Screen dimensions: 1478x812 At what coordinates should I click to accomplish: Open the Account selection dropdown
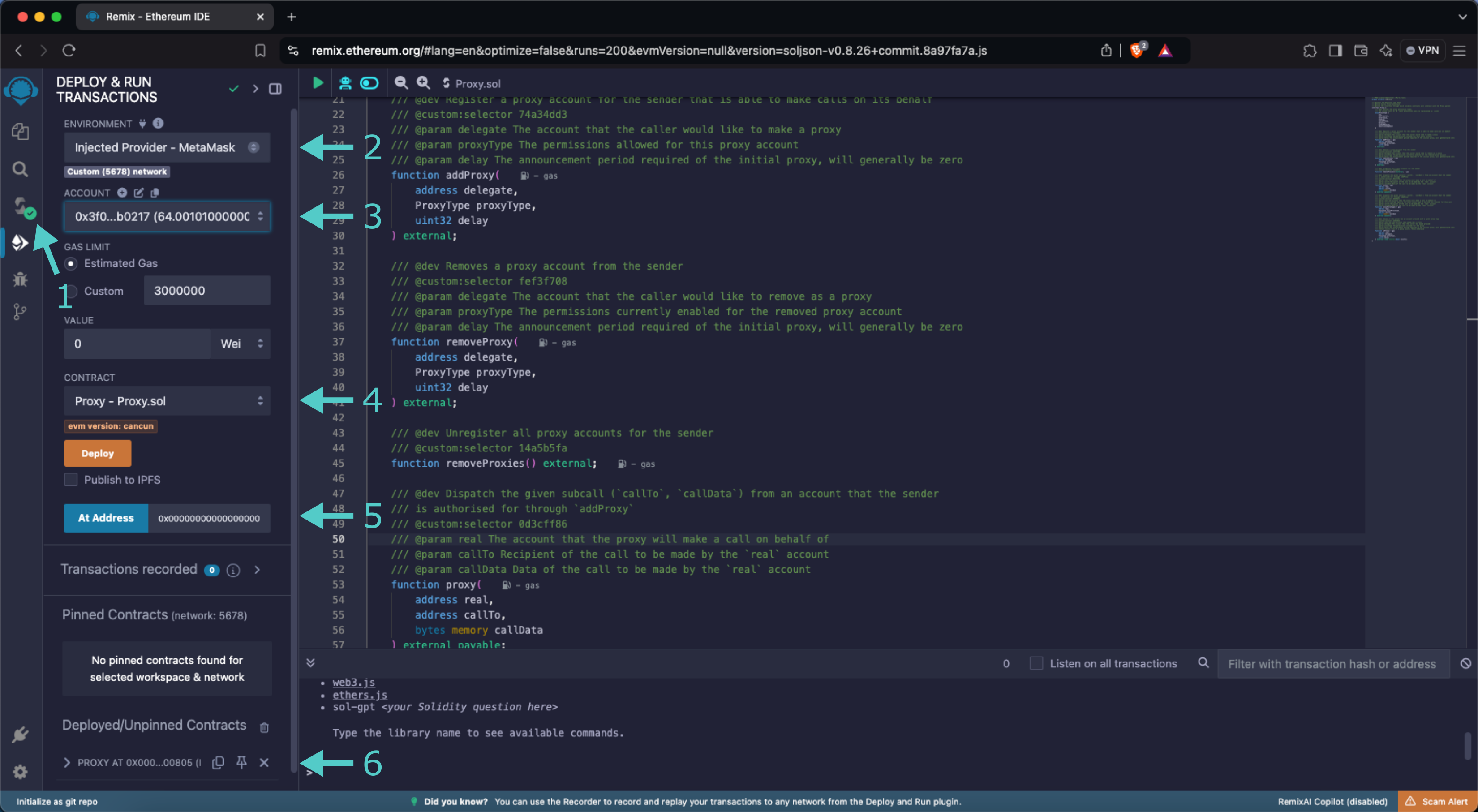[x=167, y=216]
